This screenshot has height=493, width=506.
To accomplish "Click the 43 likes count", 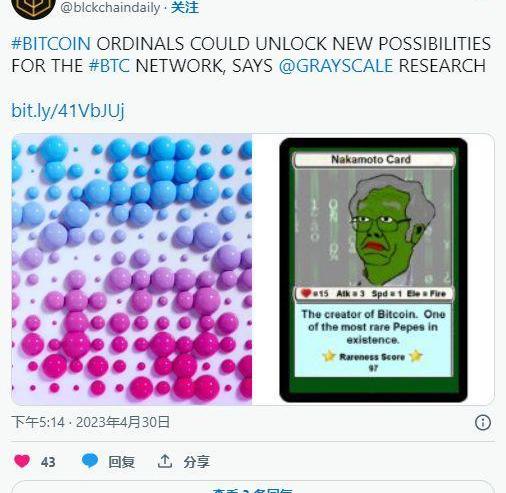I will click(48, 462).
